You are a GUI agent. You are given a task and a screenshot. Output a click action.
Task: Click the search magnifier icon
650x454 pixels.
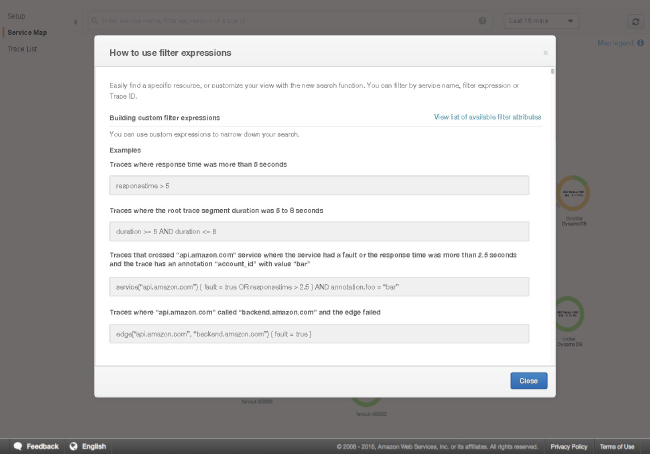[92, 20]
